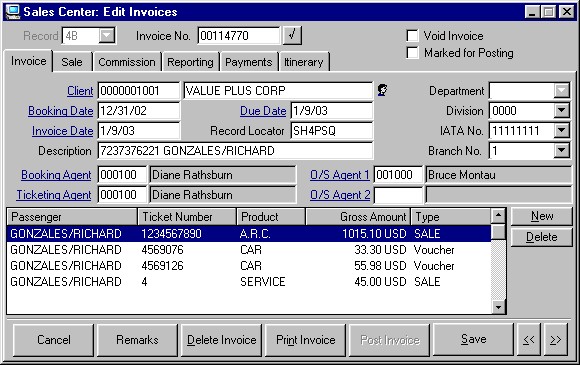Select the Invoice tab
580x365 pixels.
[x=28, y=61]
